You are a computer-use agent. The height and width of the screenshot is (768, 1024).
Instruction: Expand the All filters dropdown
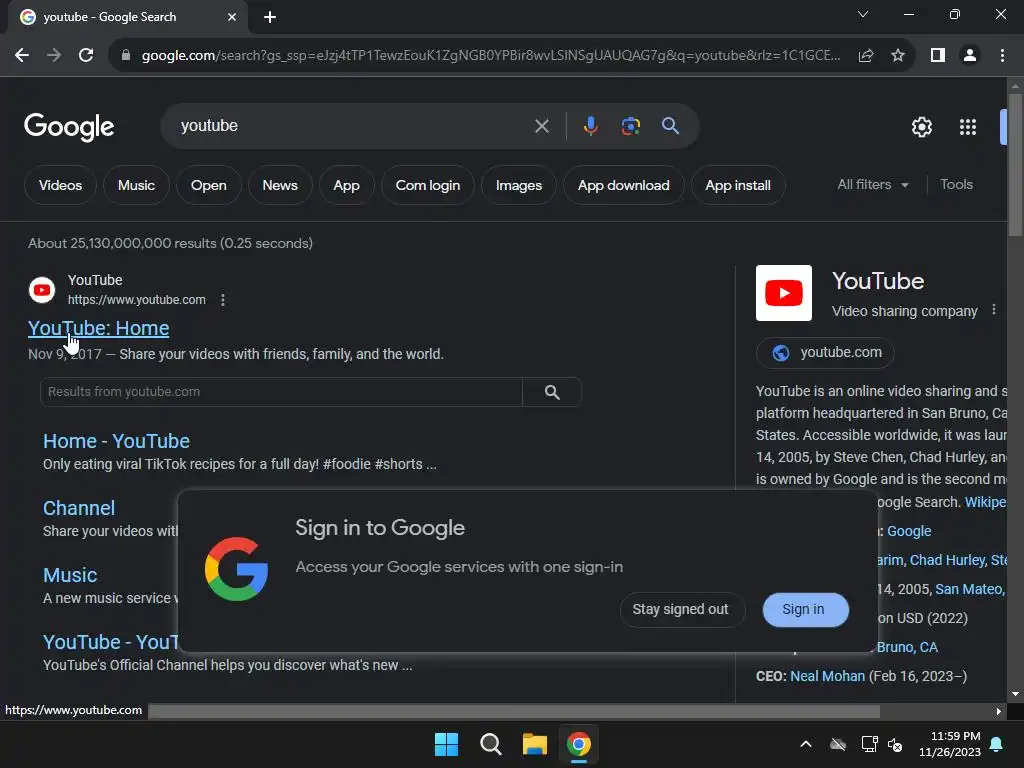pyautogui.click(x=872, y=185)
